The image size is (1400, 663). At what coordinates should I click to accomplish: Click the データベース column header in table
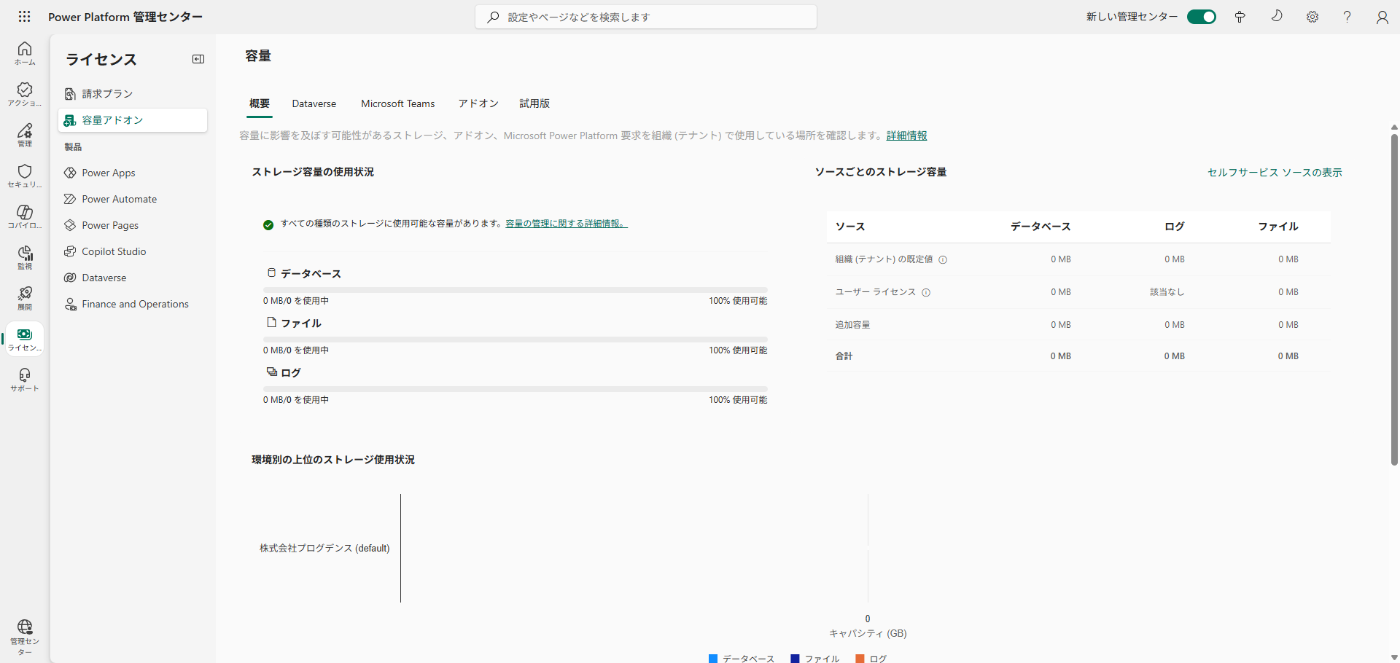1040,227
